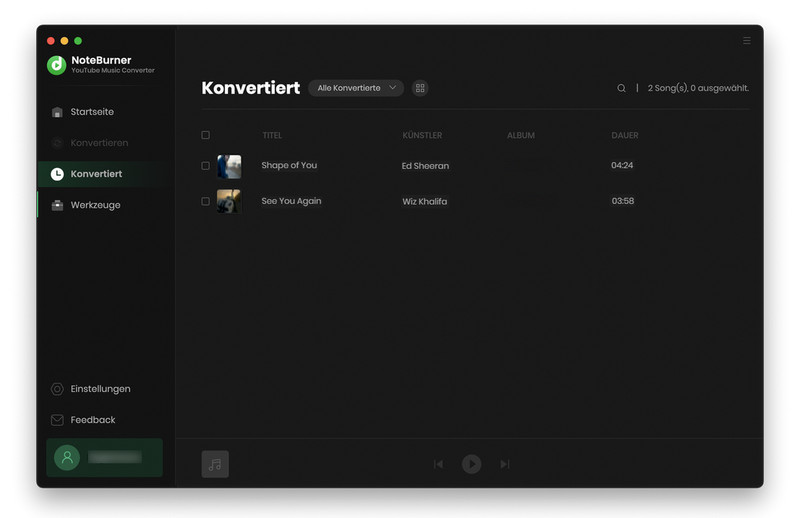Viewport: 800px width, 518px height.
Task: Switch to grid view layout
Action: (420, 88)
